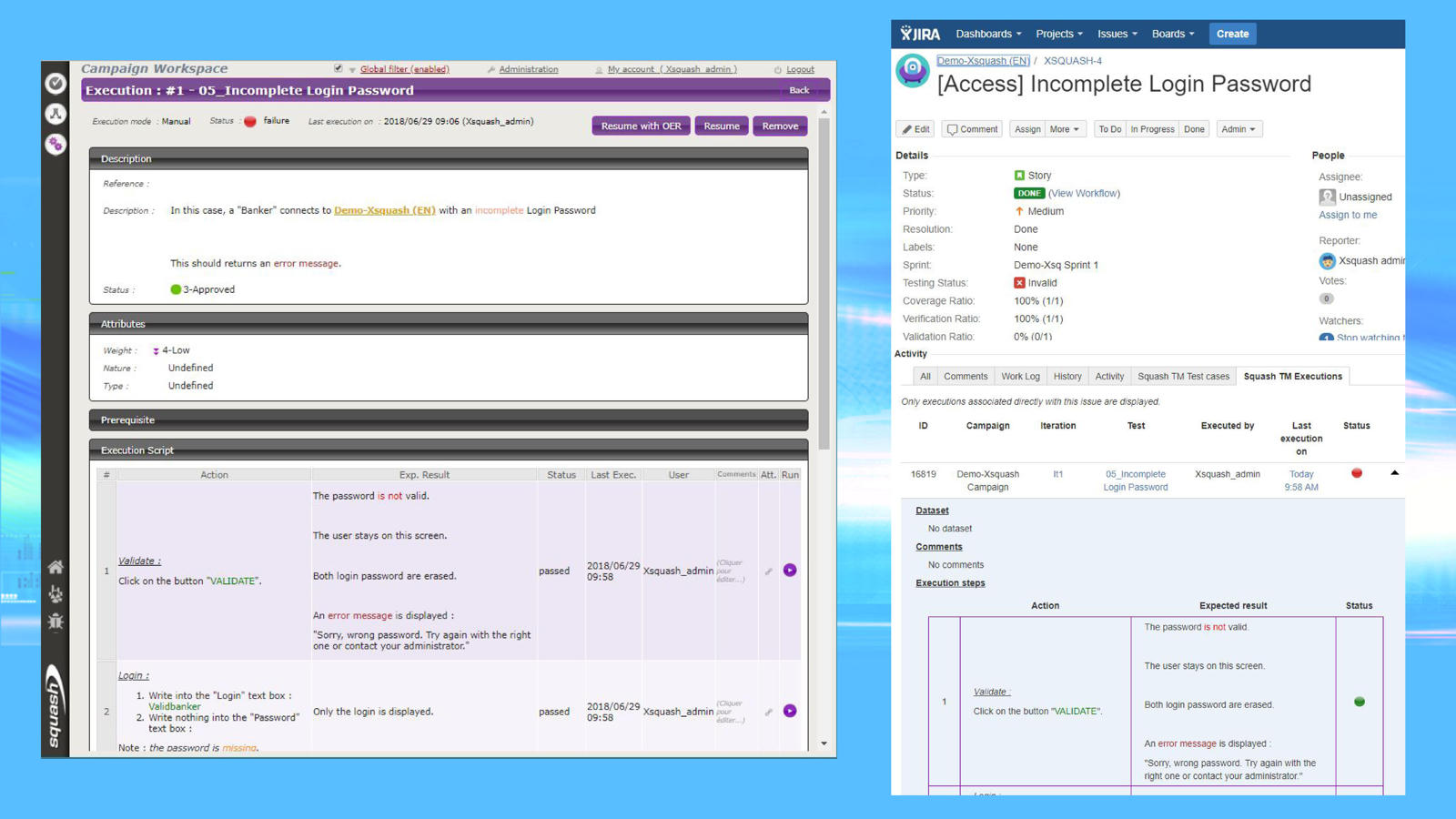Open the Issues dropdown menu
The width and height of the screenshot is (1456, 819).
[x=1117, y=34]
